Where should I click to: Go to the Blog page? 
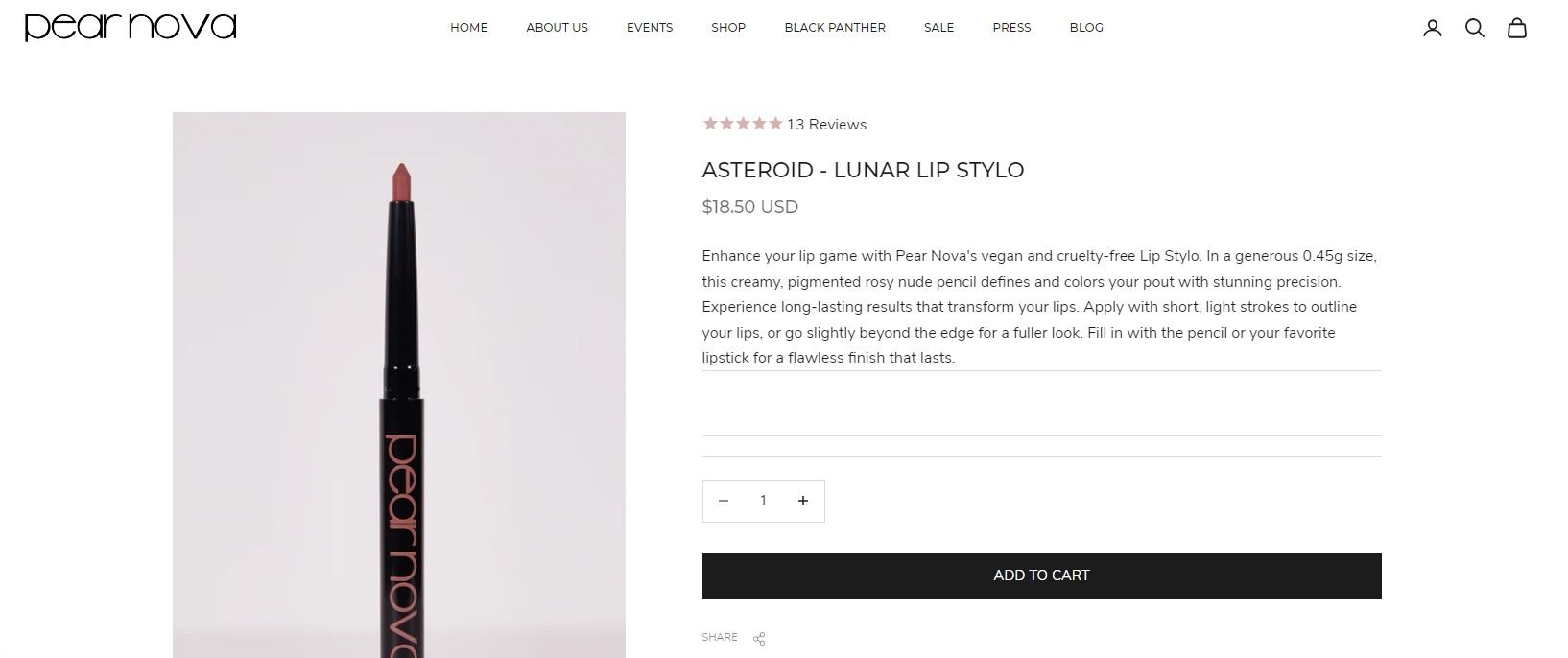click(1086, 28)
